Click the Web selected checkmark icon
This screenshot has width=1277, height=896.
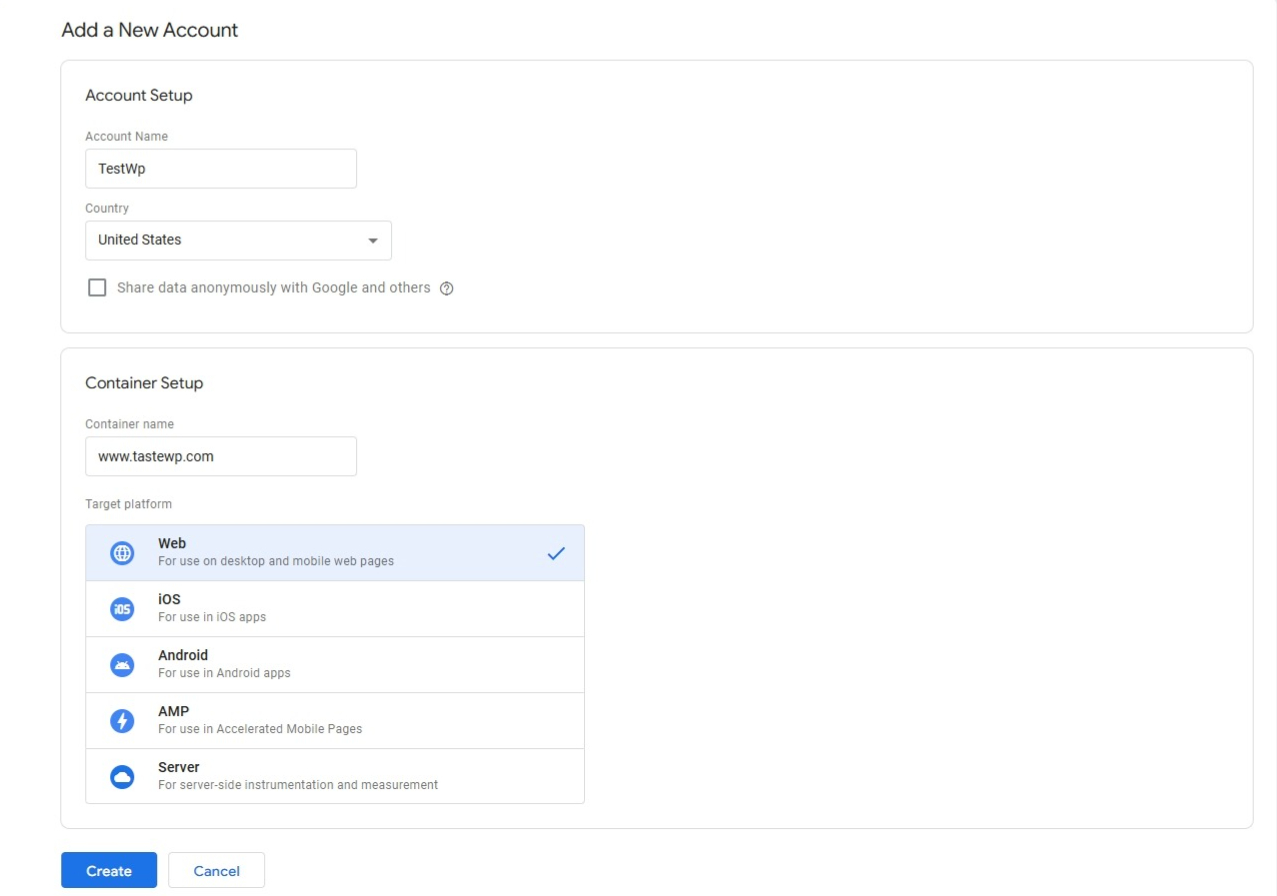pos(556,553)
